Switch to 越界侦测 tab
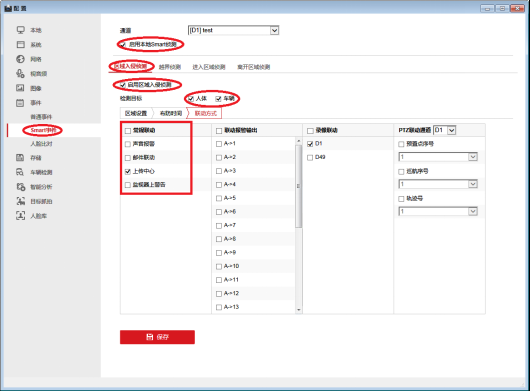Screen dimensions: 530x391 point(170,67)
